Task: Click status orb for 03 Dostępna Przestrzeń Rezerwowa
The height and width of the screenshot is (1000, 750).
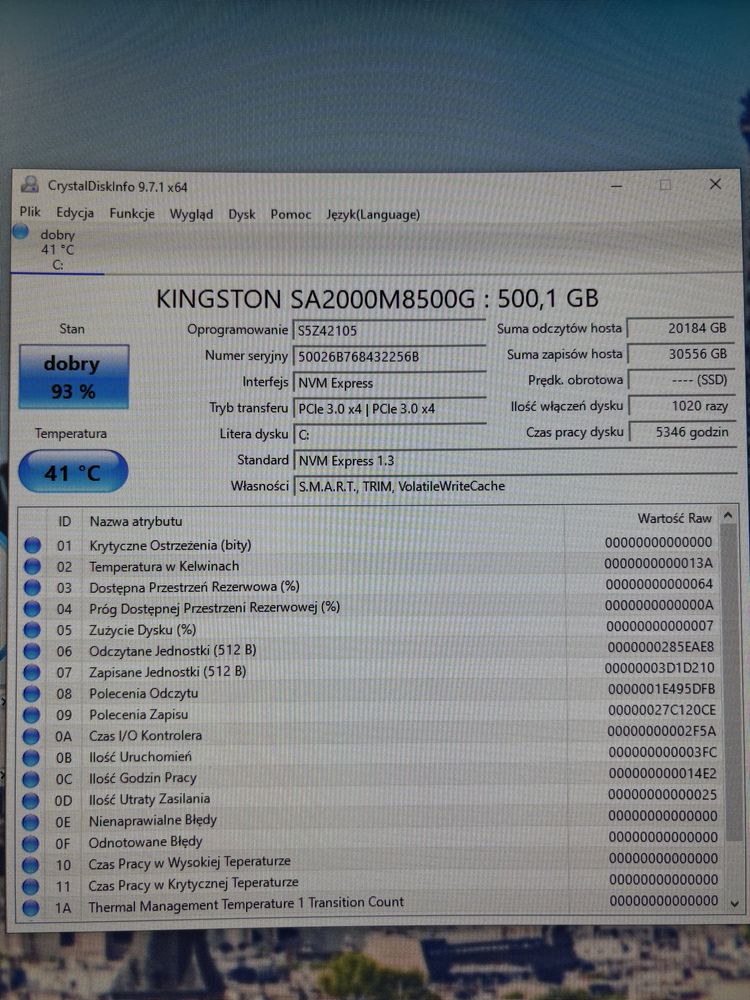Action: click(33, 587)
